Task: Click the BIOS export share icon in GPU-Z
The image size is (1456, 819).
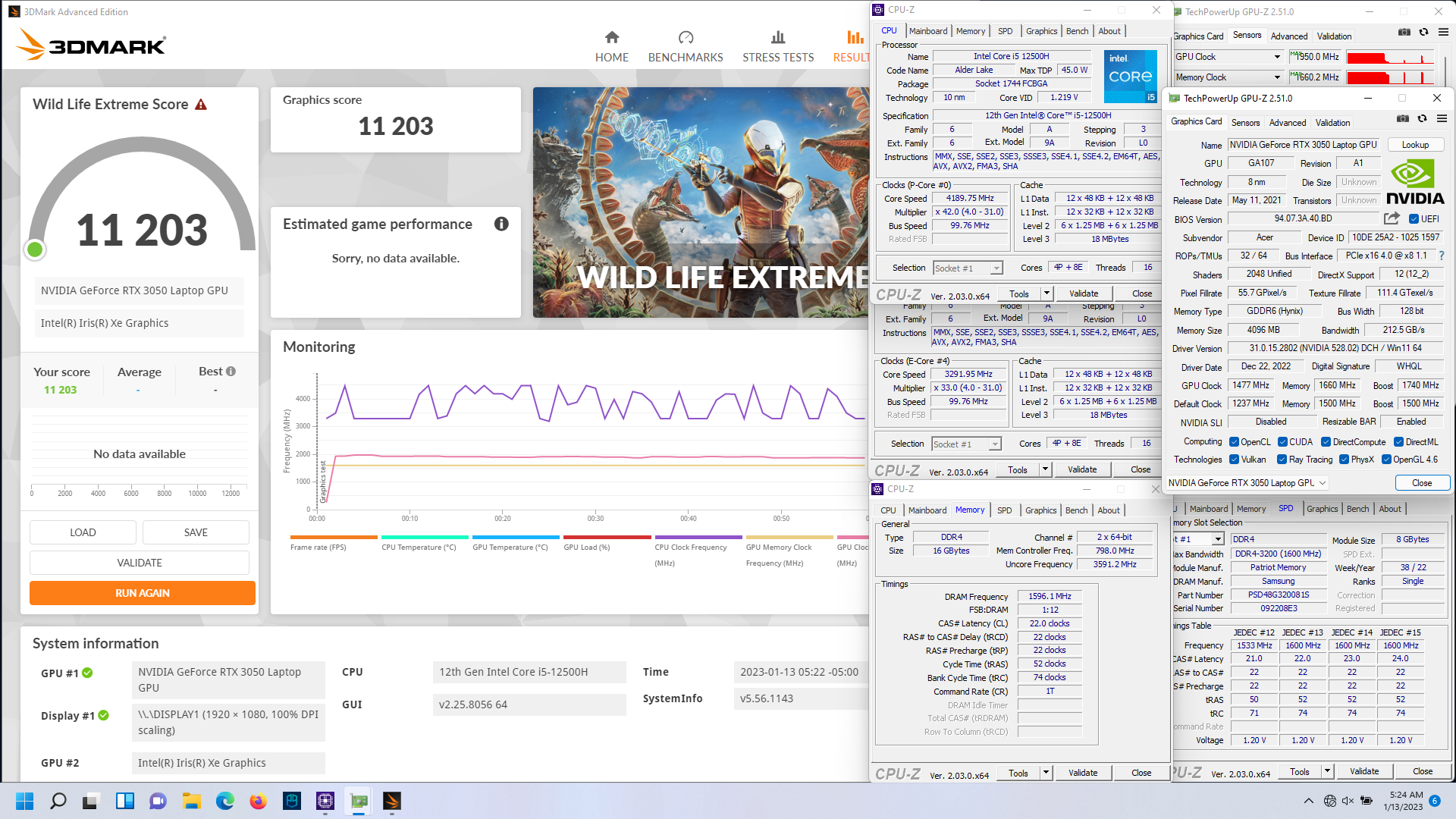Action: [x=1392, y=218]
